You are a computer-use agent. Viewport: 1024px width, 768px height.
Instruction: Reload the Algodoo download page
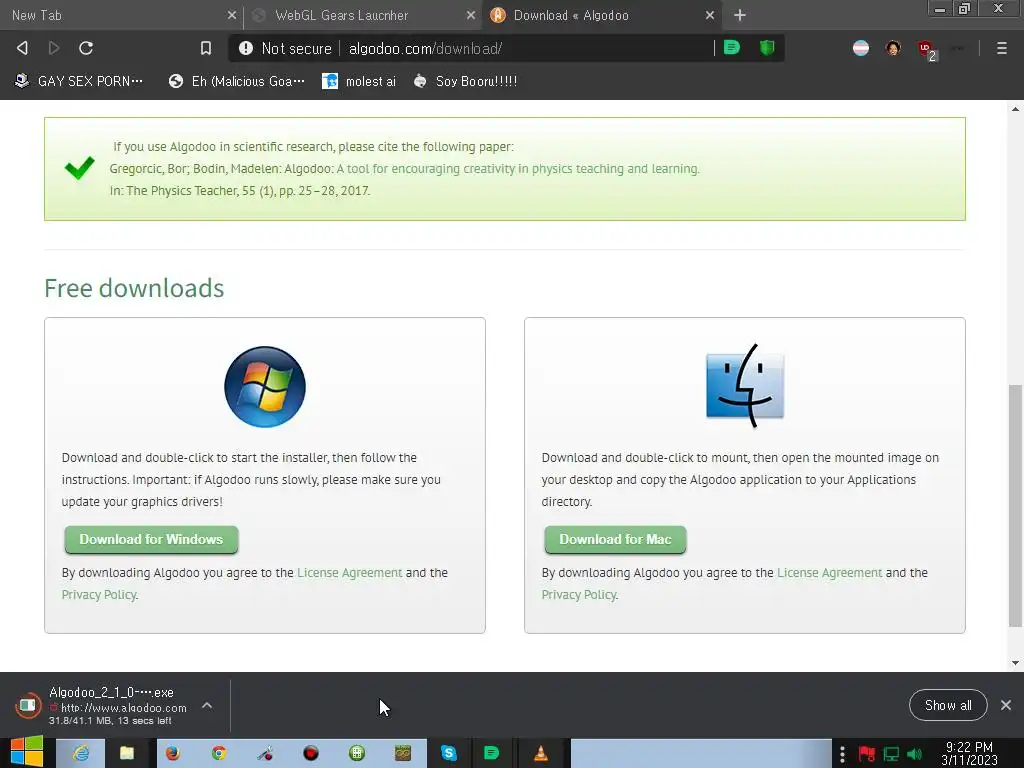[86, 48]
